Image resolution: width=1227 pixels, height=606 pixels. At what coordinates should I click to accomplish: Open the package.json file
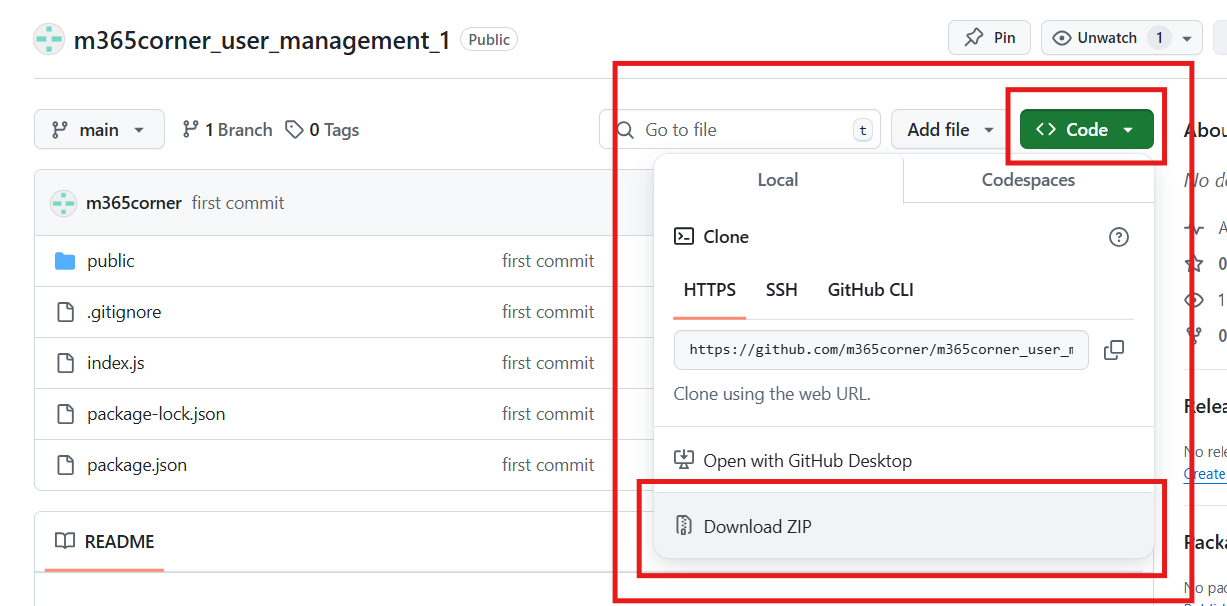pyautogui.click(x=137, y=465)
